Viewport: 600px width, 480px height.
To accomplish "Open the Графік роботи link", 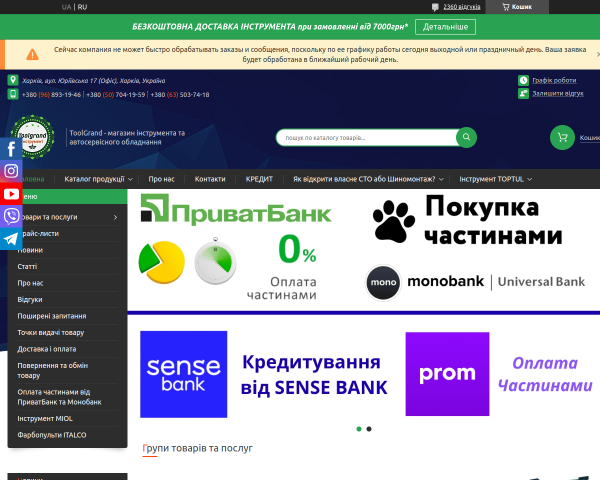I will (x=554, y=80).
